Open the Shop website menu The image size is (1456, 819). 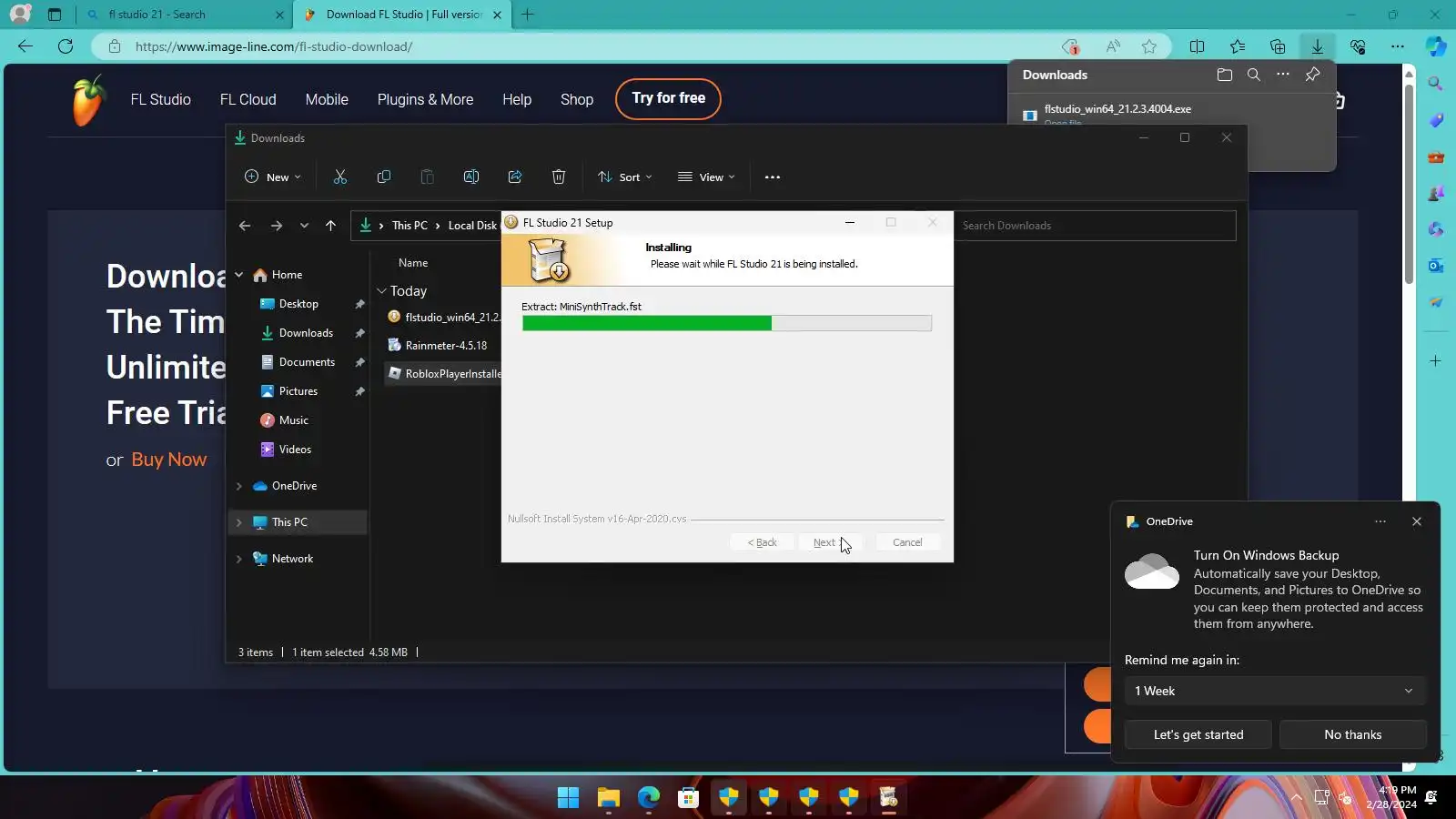pos(577,100)
